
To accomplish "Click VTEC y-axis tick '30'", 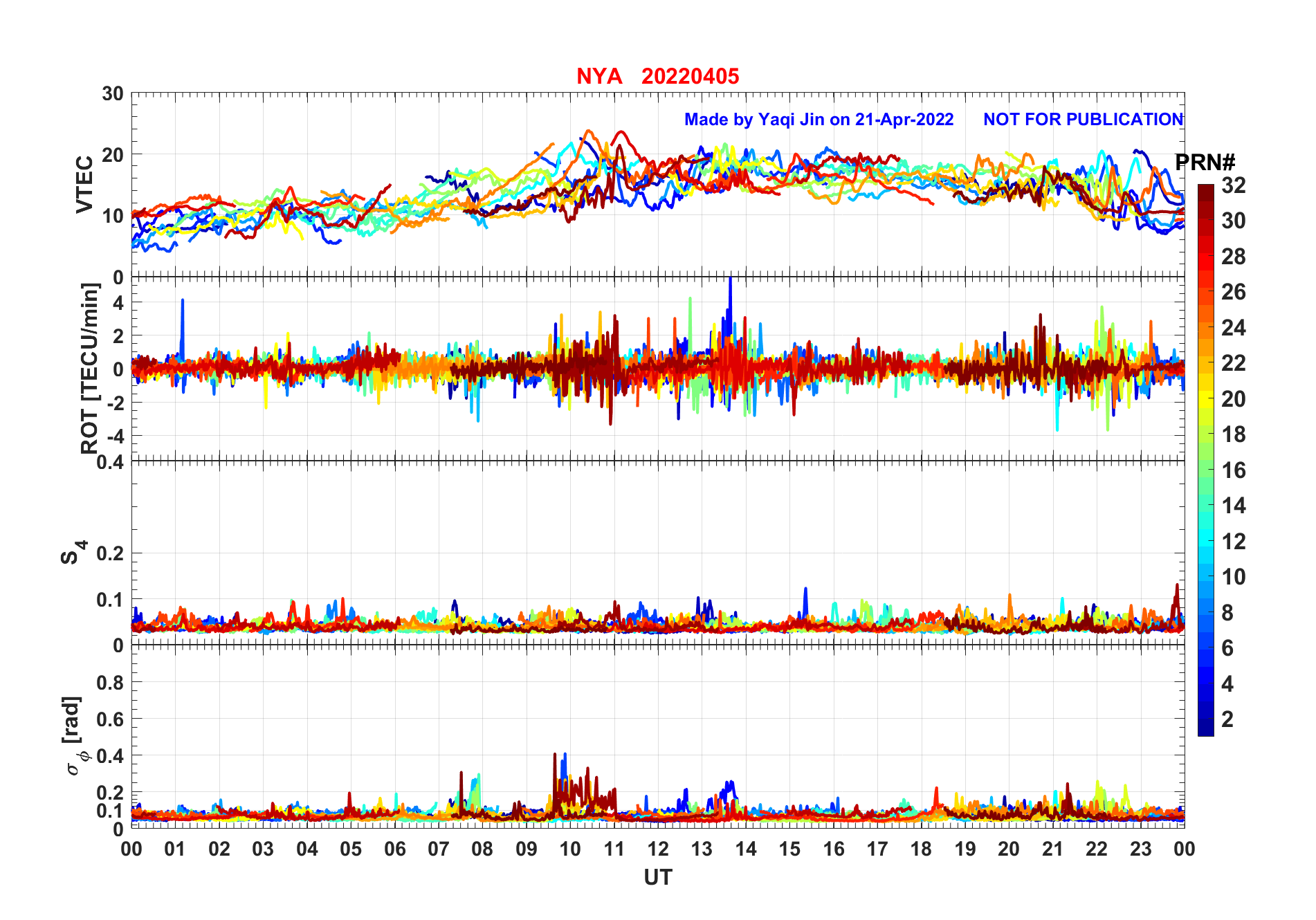I will click(x=113, y=94).
